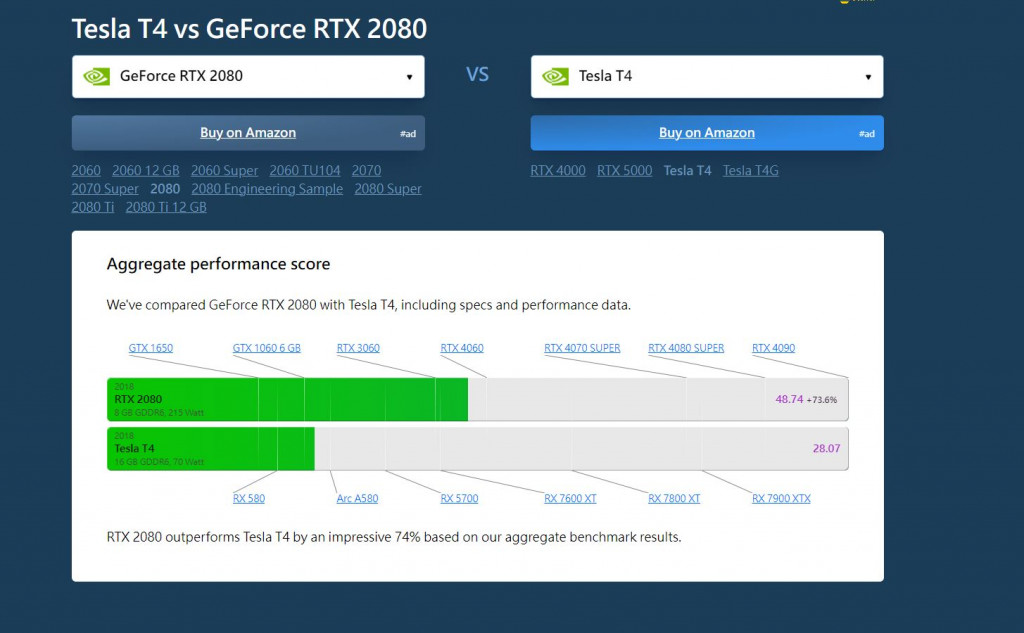Open the RTX 4090 chart link

pos(773,348)
